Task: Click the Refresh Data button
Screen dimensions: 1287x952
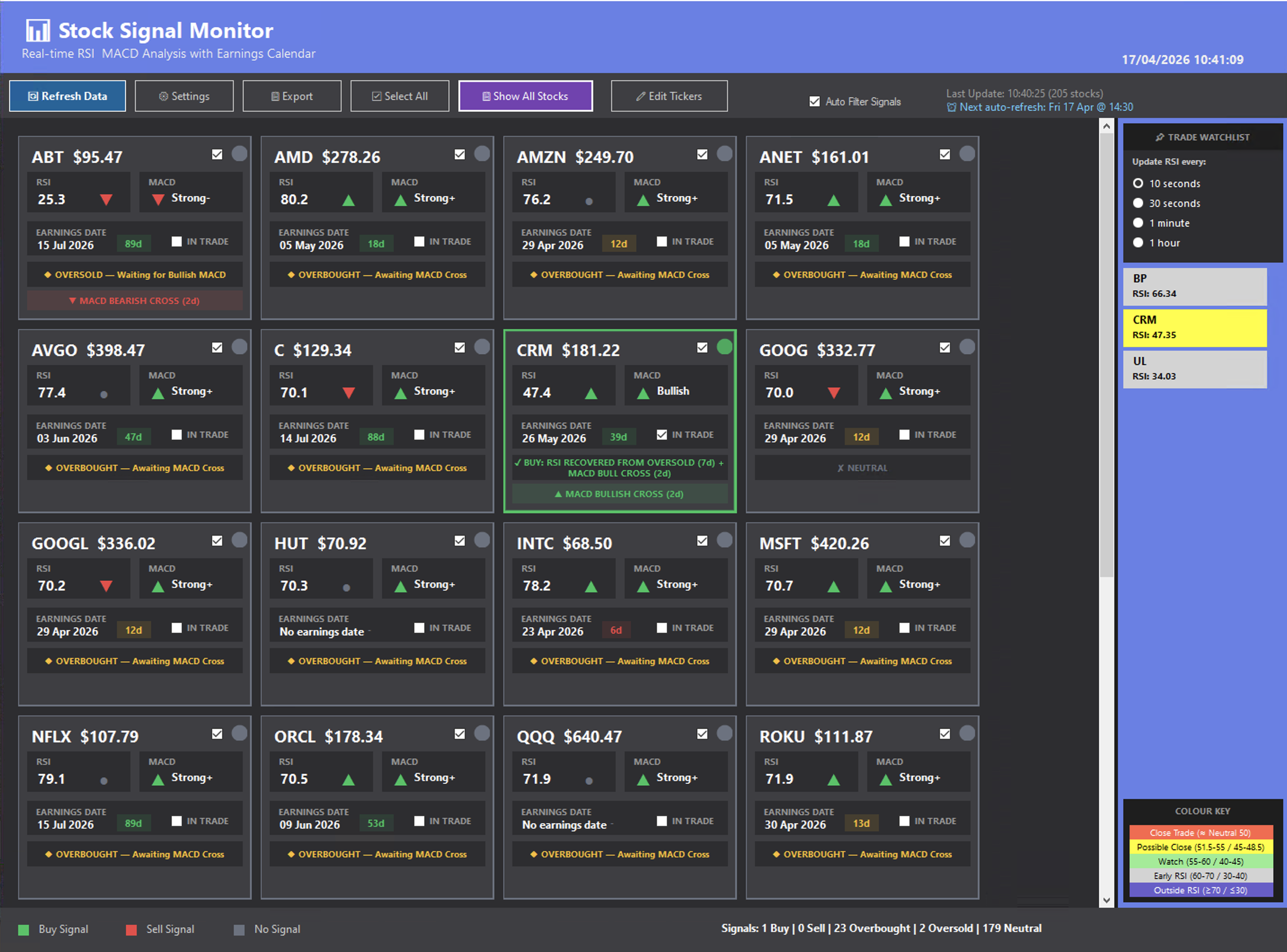Action: click(67, 96)
